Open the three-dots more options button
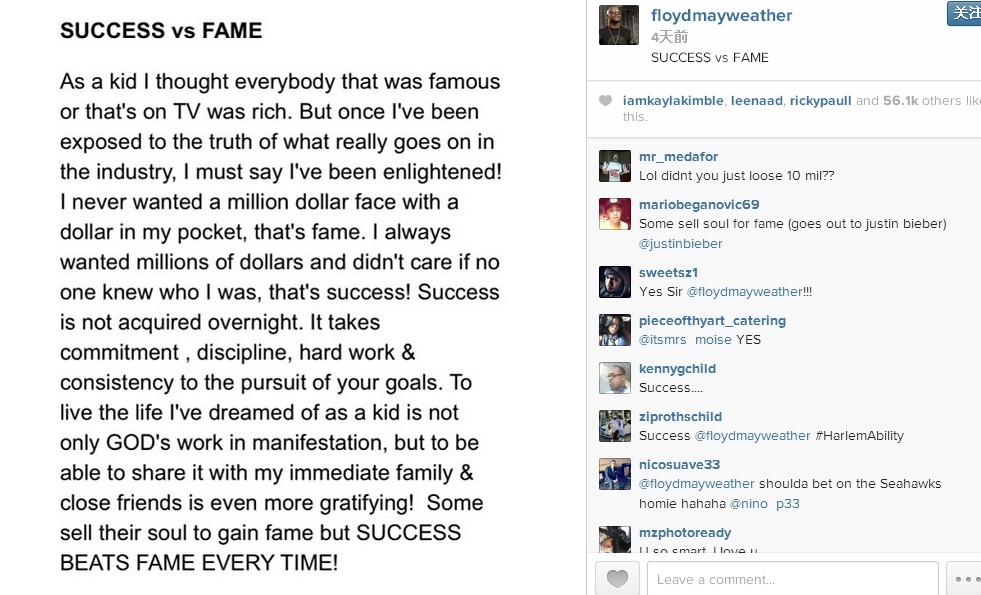 click(964, 579)
